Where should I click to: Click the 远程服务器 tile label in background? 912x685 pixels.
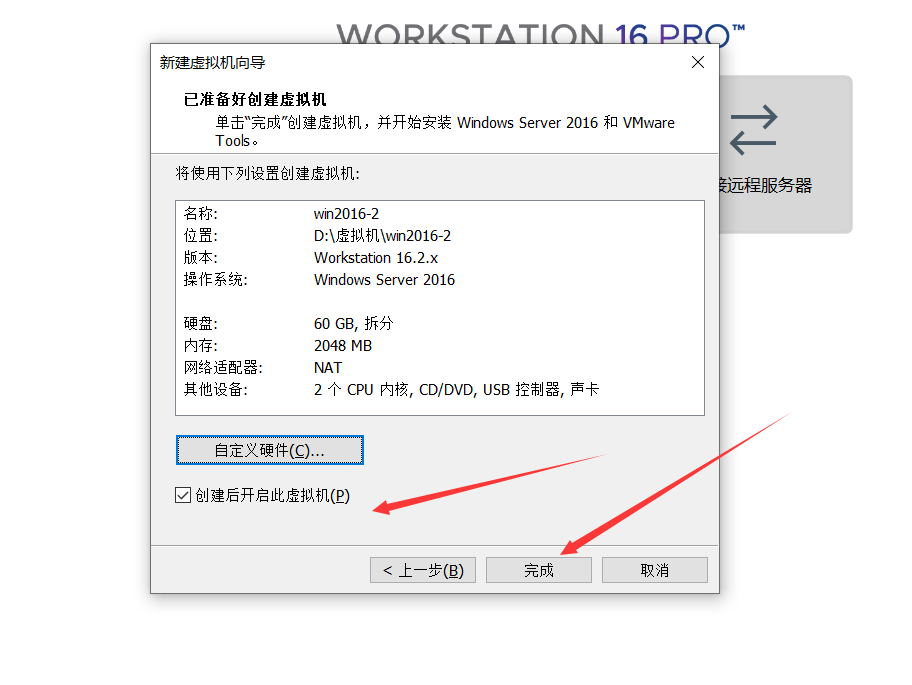(x=767, y=185)
